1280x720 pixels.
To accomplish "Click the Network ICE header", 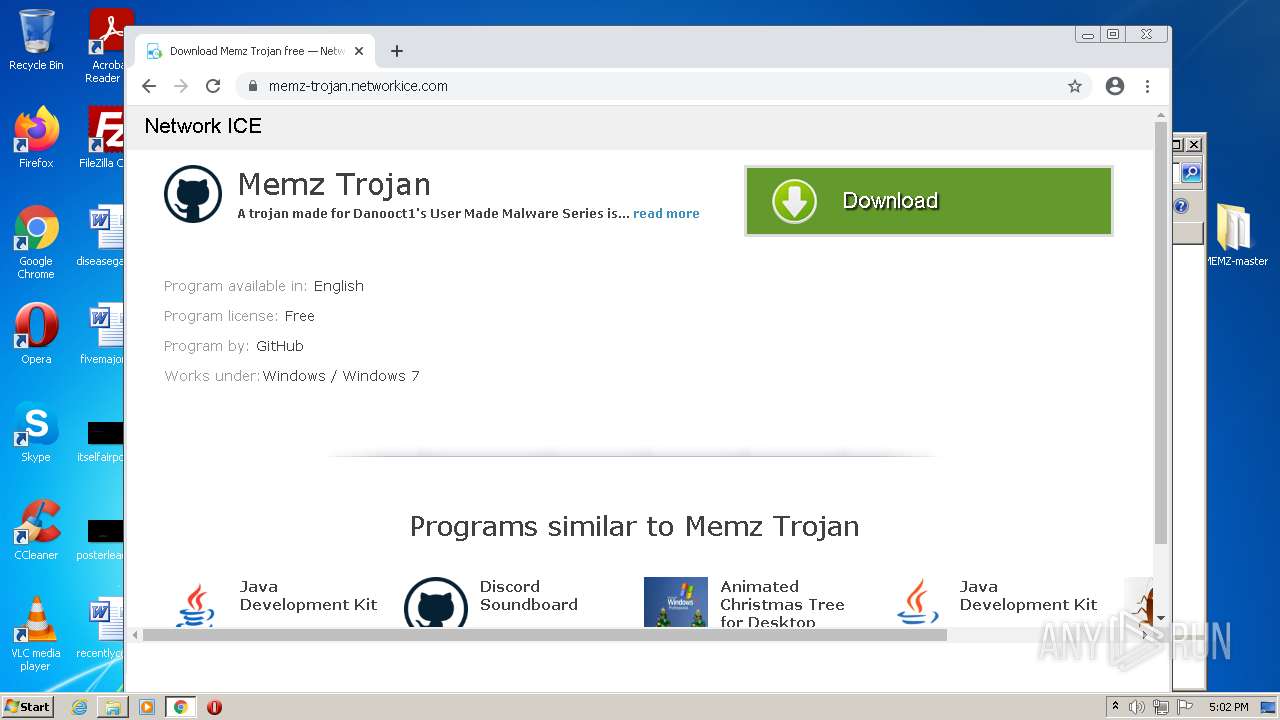I will (x=203, y=126).
